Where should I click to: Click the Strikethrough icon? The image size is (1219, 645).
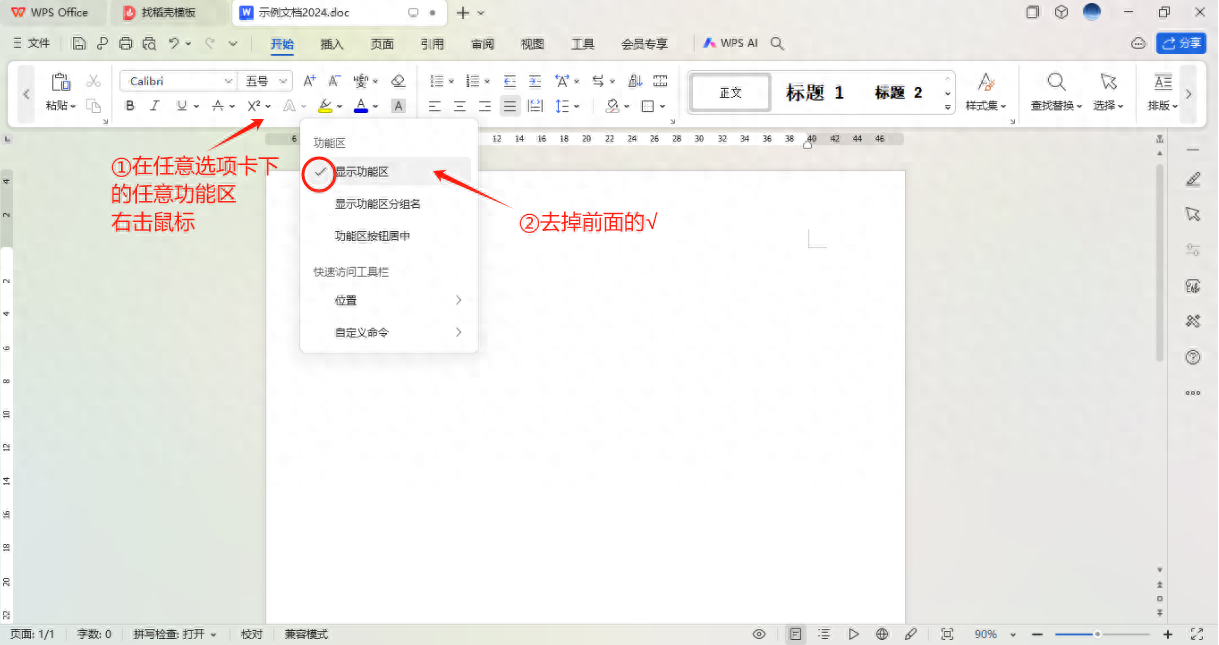[x=218, y=106]
